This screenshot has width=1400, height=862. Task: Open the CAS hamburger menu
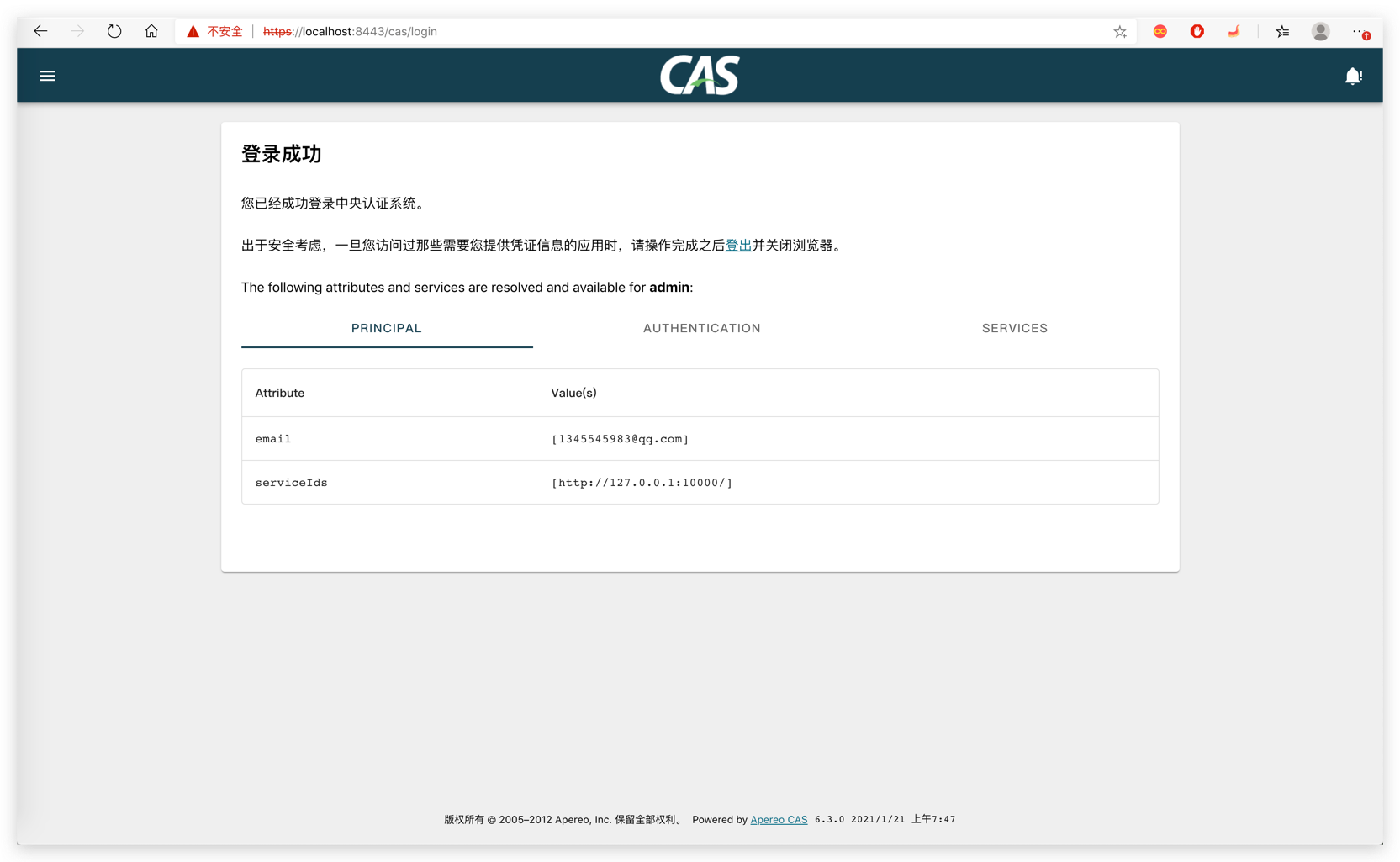coord(47,76)
